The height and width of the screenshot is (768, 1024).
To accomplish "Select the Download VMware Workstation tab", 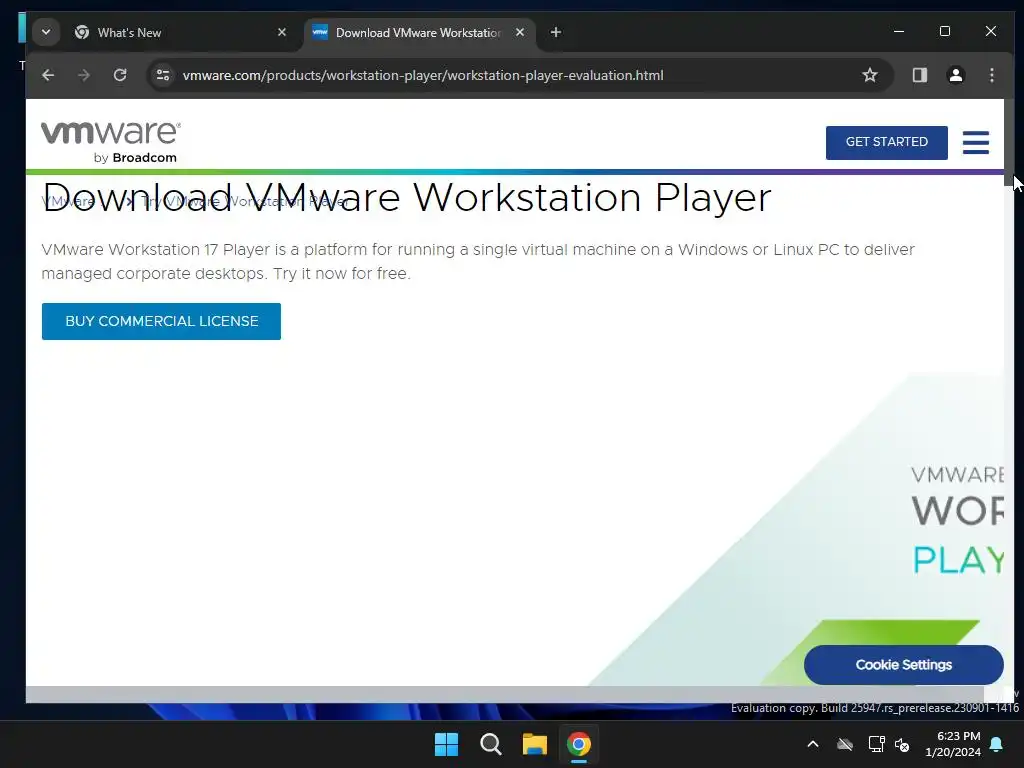I will coord(419,33).
